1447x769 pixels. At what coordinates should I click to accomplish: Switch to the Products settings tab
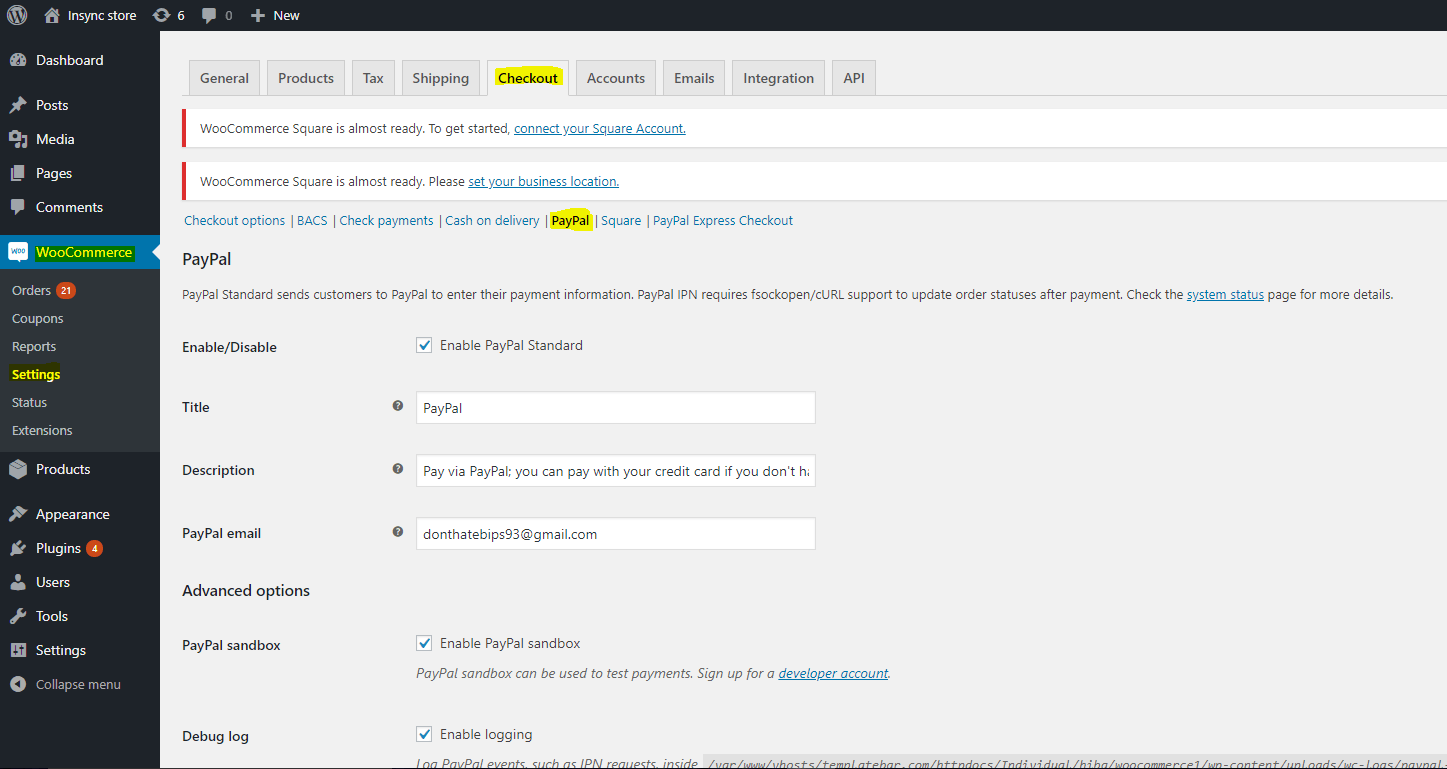tap(306, 78)
